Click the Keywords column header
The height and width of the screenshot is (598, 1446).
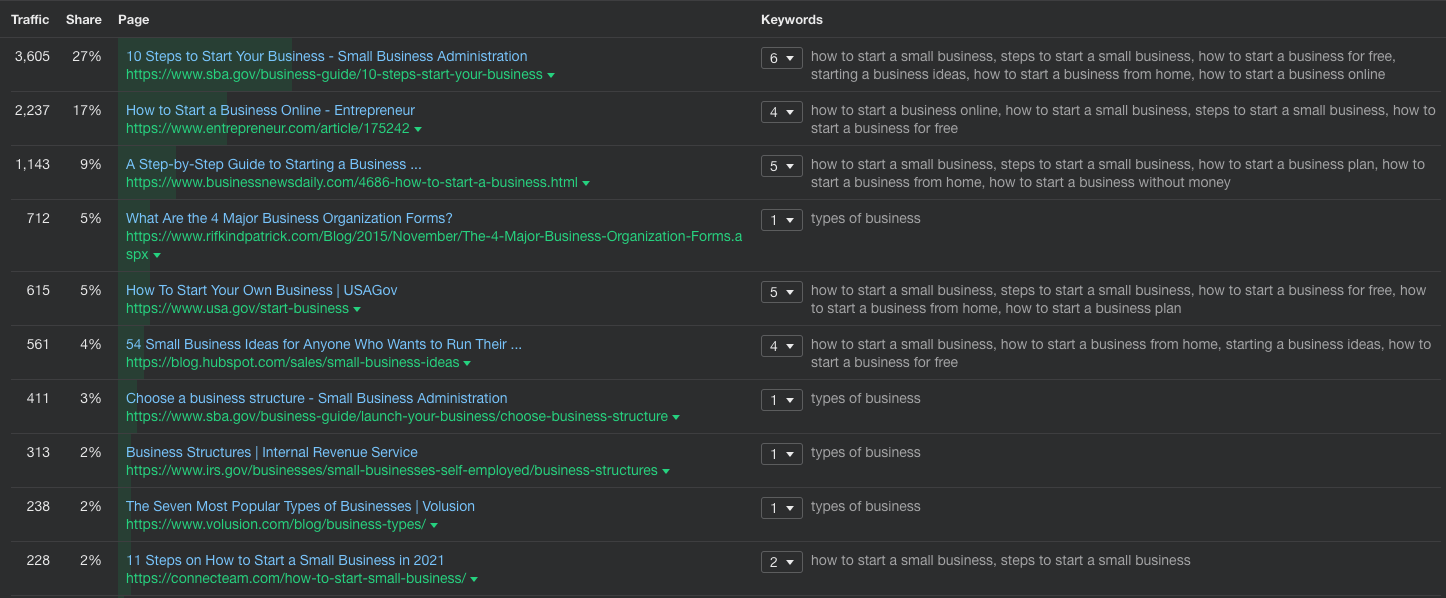[792, 20]
